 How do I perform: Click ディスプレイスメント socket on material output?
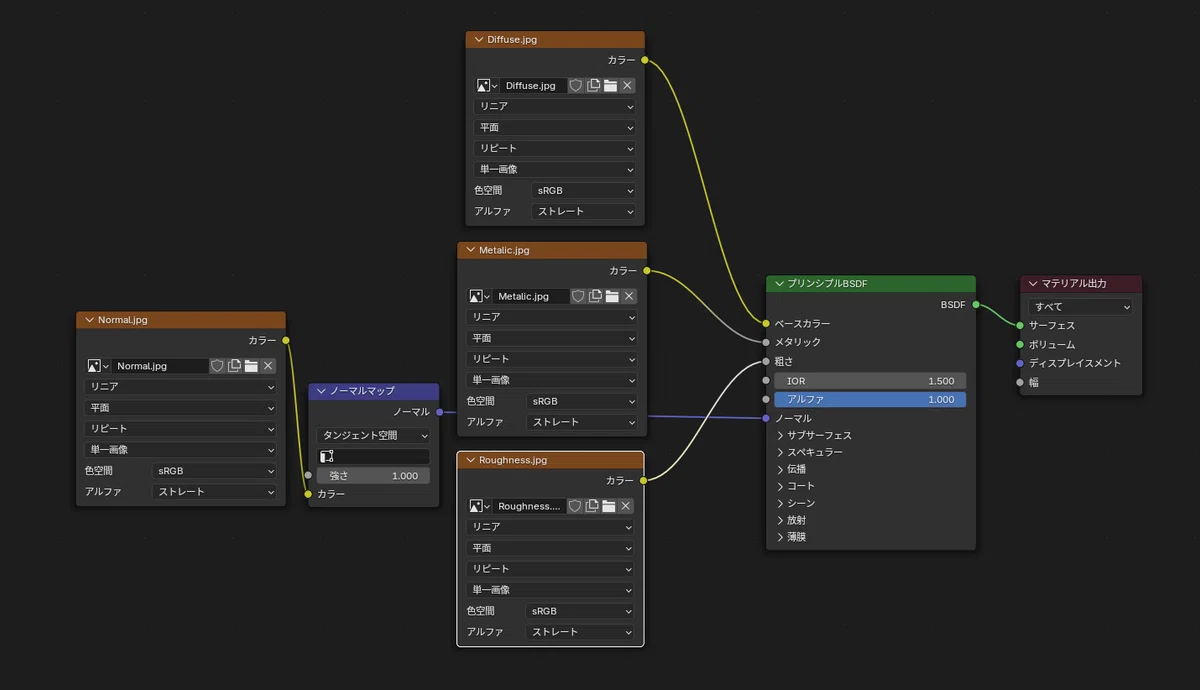(1020, 364)
